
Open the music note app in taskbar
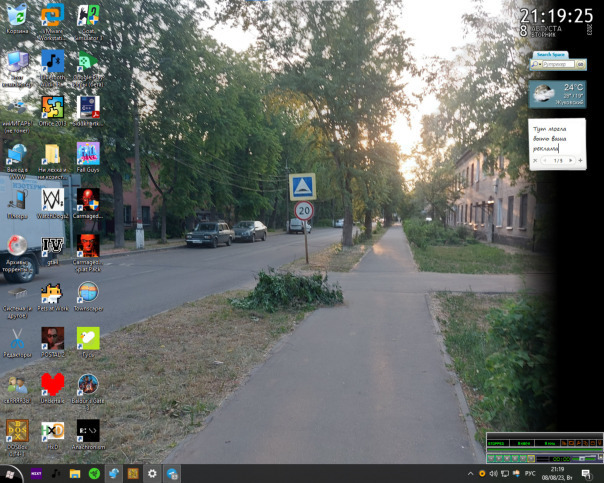pos(56,474)
